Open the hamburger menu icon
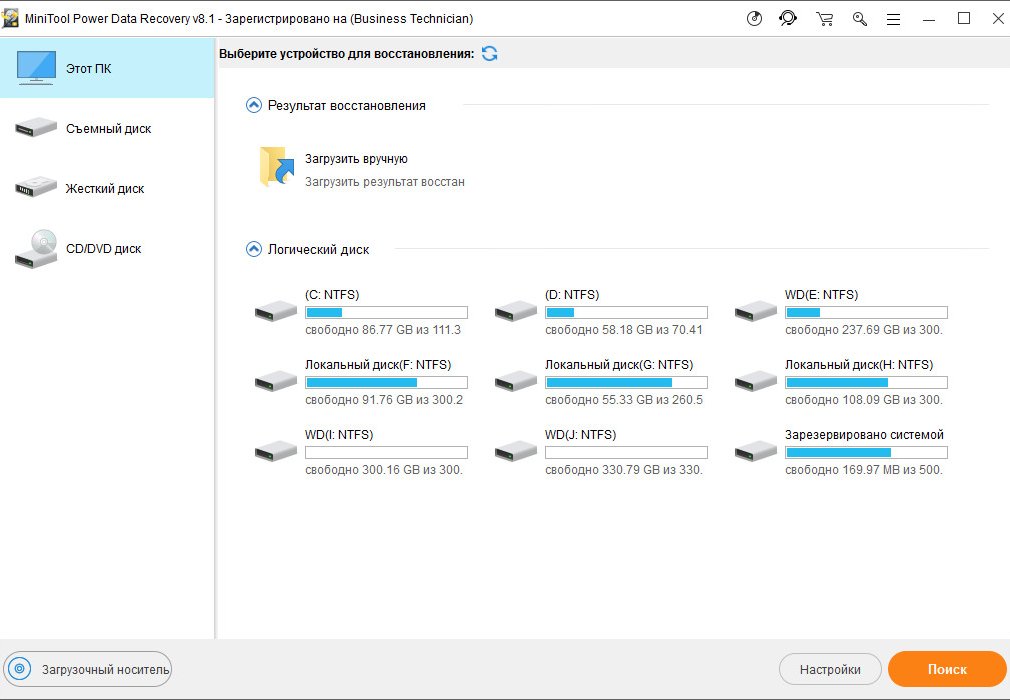Viewport: 1010px width, 700px height. point(893,19)
